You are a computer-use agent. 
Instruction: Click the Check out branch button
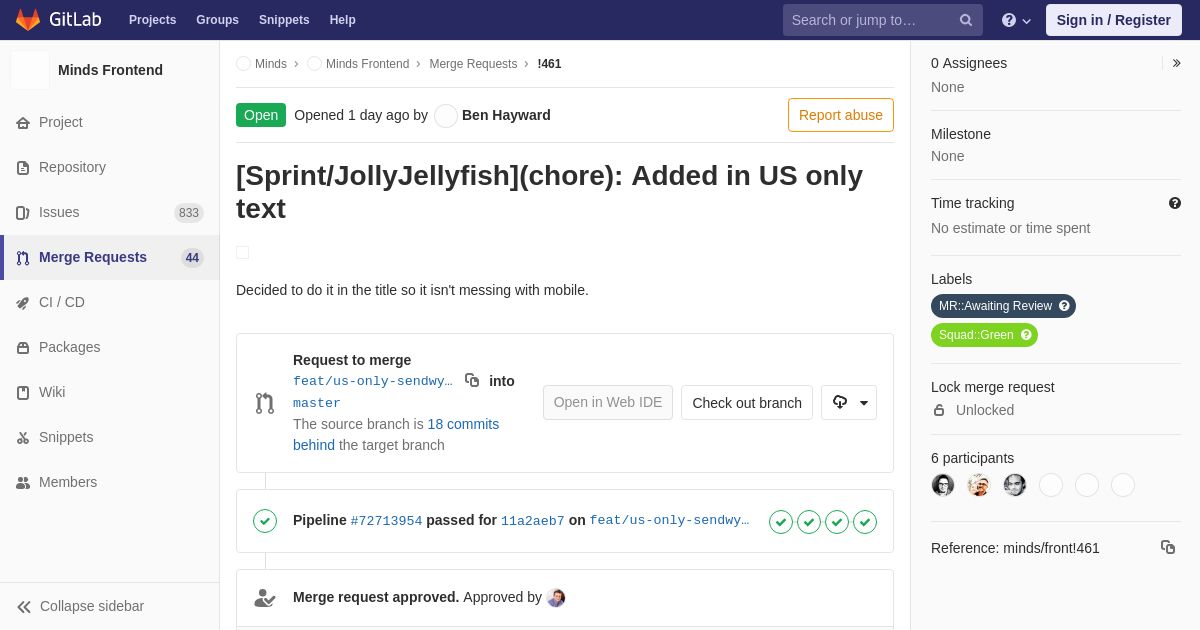pos(746,402)
